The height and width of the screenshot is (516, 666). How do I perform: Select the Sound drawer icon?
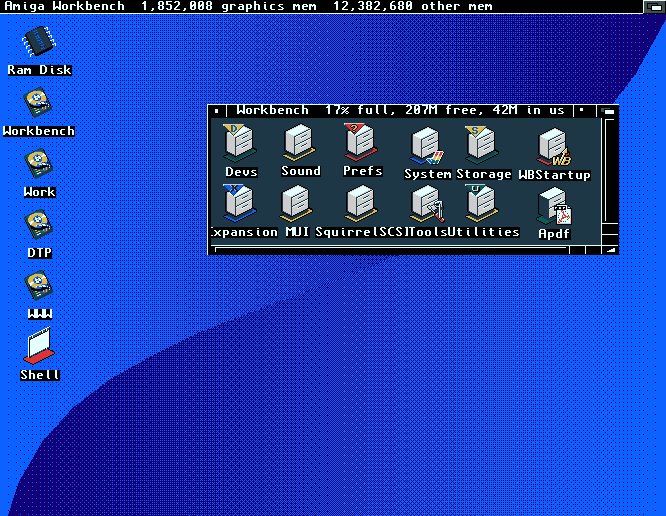point(299,142)
